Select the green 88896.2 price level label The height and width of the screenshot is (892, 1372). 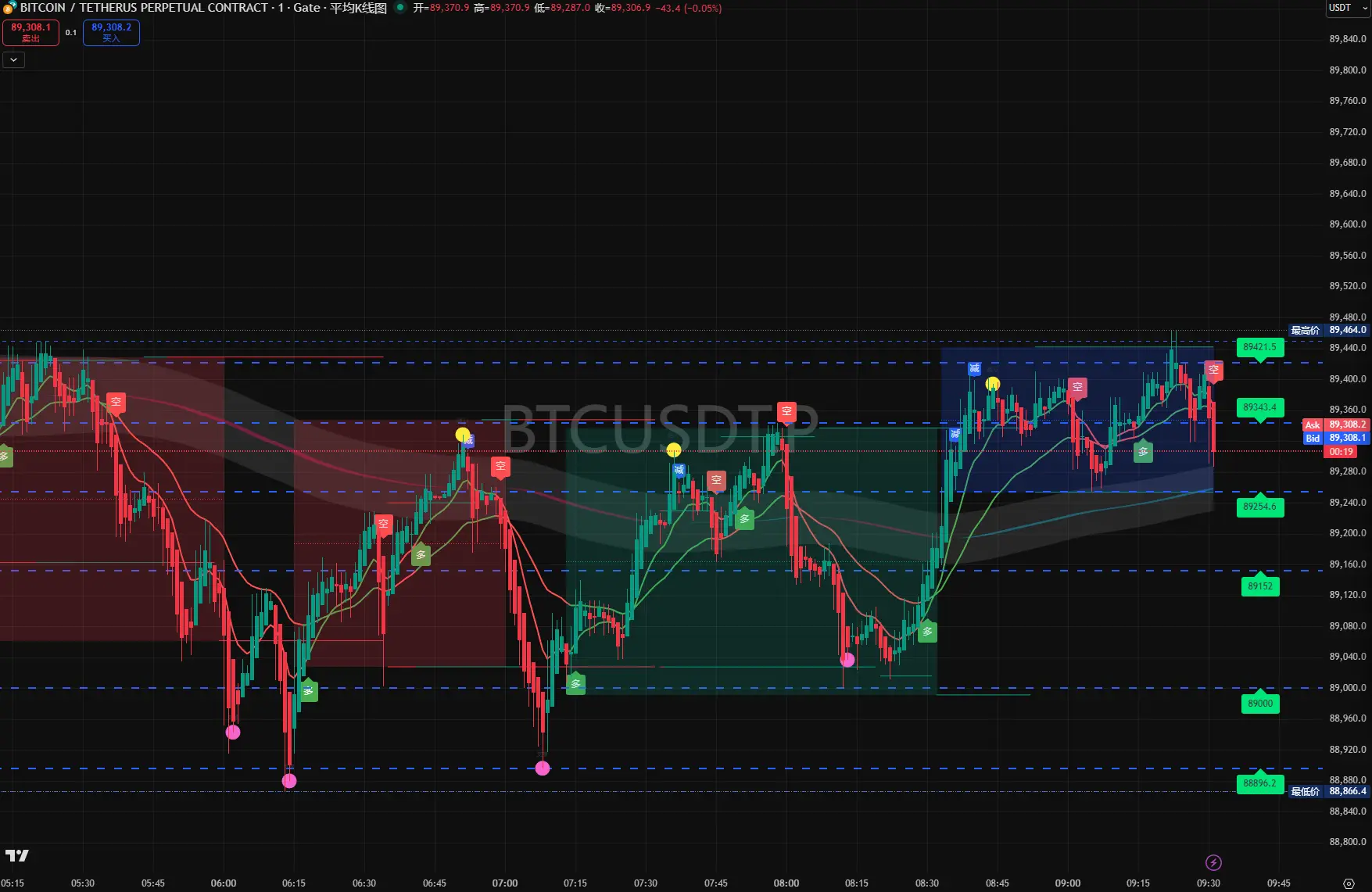click(1259, 783)
